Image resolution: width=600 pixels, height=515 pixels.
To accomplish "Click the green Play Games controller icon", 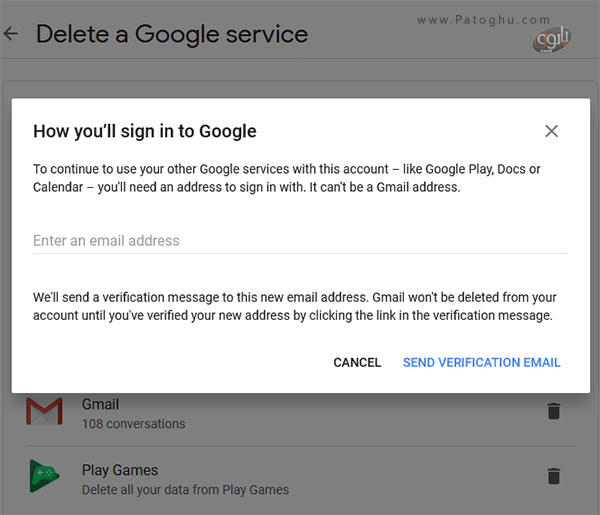I will click(44, 476).
